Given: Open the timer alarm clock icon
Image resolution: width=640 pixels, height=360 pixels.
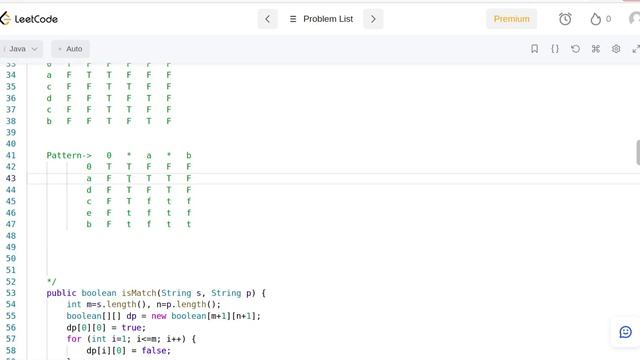Looking at the screenshot, I should coord(565,19).
